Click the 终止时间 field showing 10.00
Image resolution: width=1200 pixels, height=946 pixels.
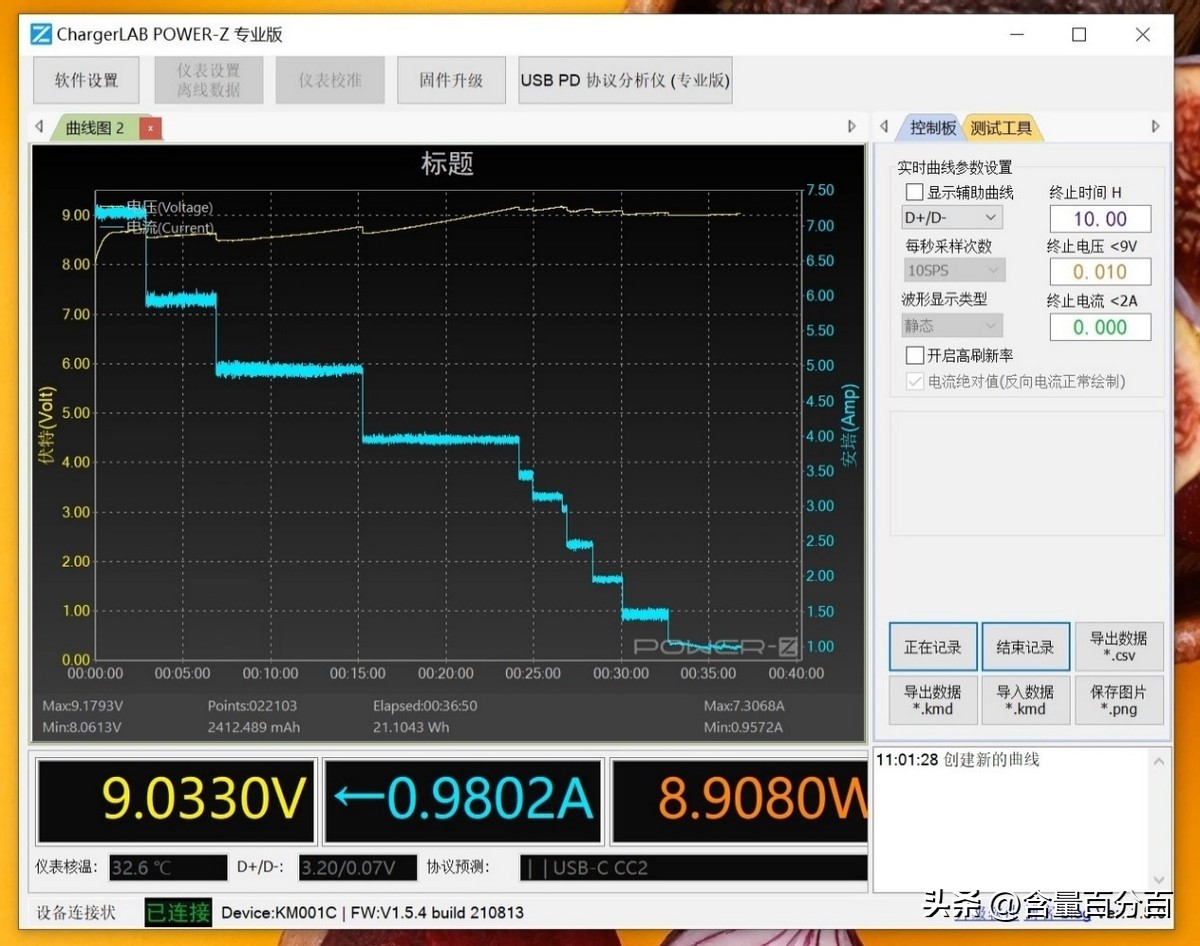point(1100,218)
